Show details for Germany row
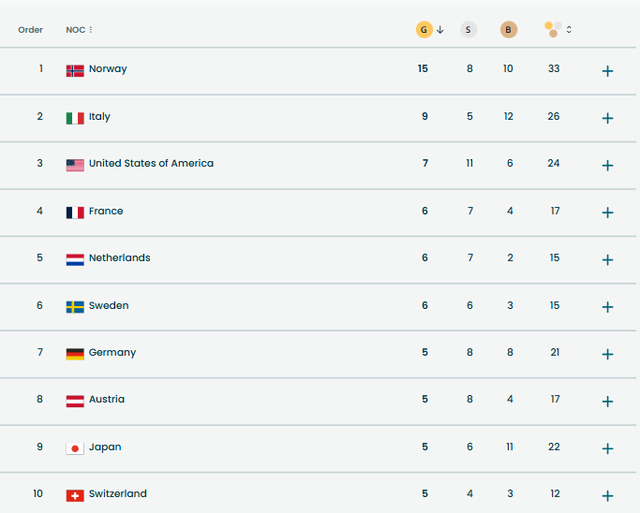The width and height of the screenshot is (640, 513). point(607,354)
